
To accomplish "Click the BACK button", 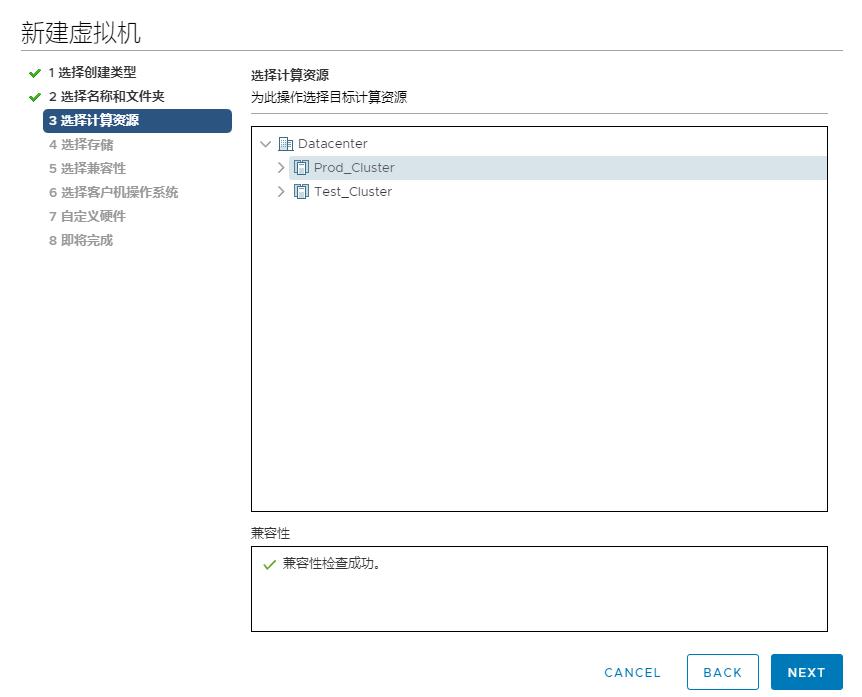I will click(x=723, y=672).
